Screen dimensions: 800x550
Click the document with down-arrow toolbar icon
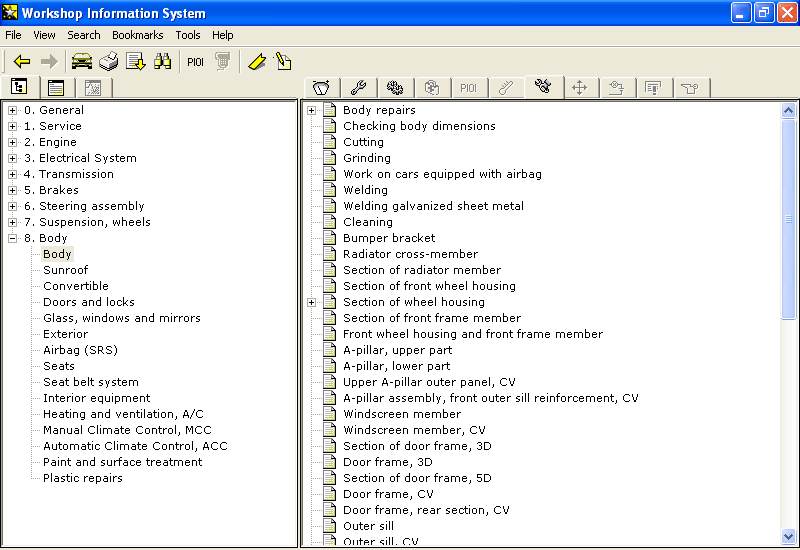(x=135, y=62)
